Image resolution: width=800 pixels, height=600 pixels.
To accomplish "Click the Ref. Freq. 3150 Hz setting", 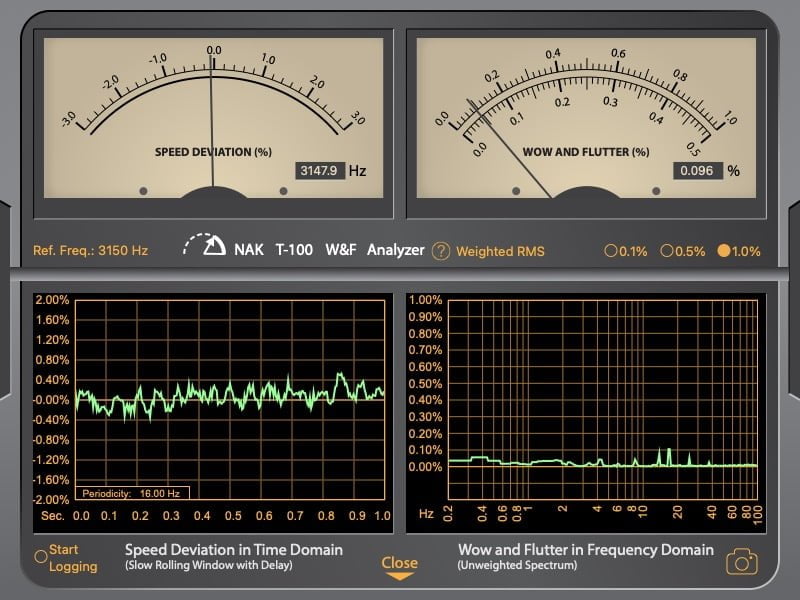I will [x=91, y=251].
